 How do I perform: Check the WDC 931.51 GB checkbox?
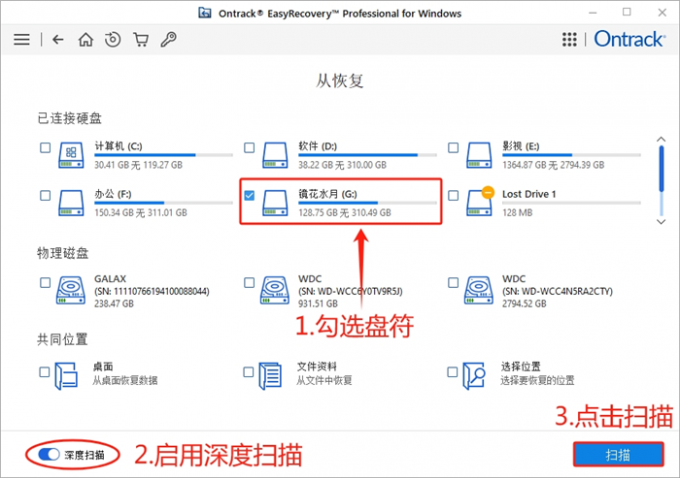249,282
